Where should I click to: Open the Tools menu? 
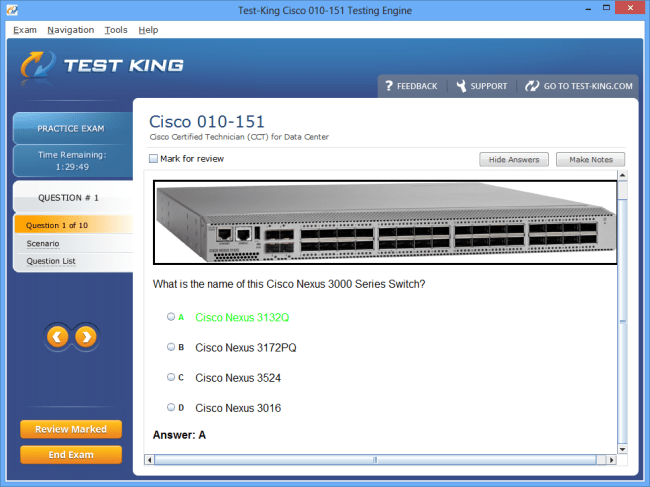[x=116, y=30]
